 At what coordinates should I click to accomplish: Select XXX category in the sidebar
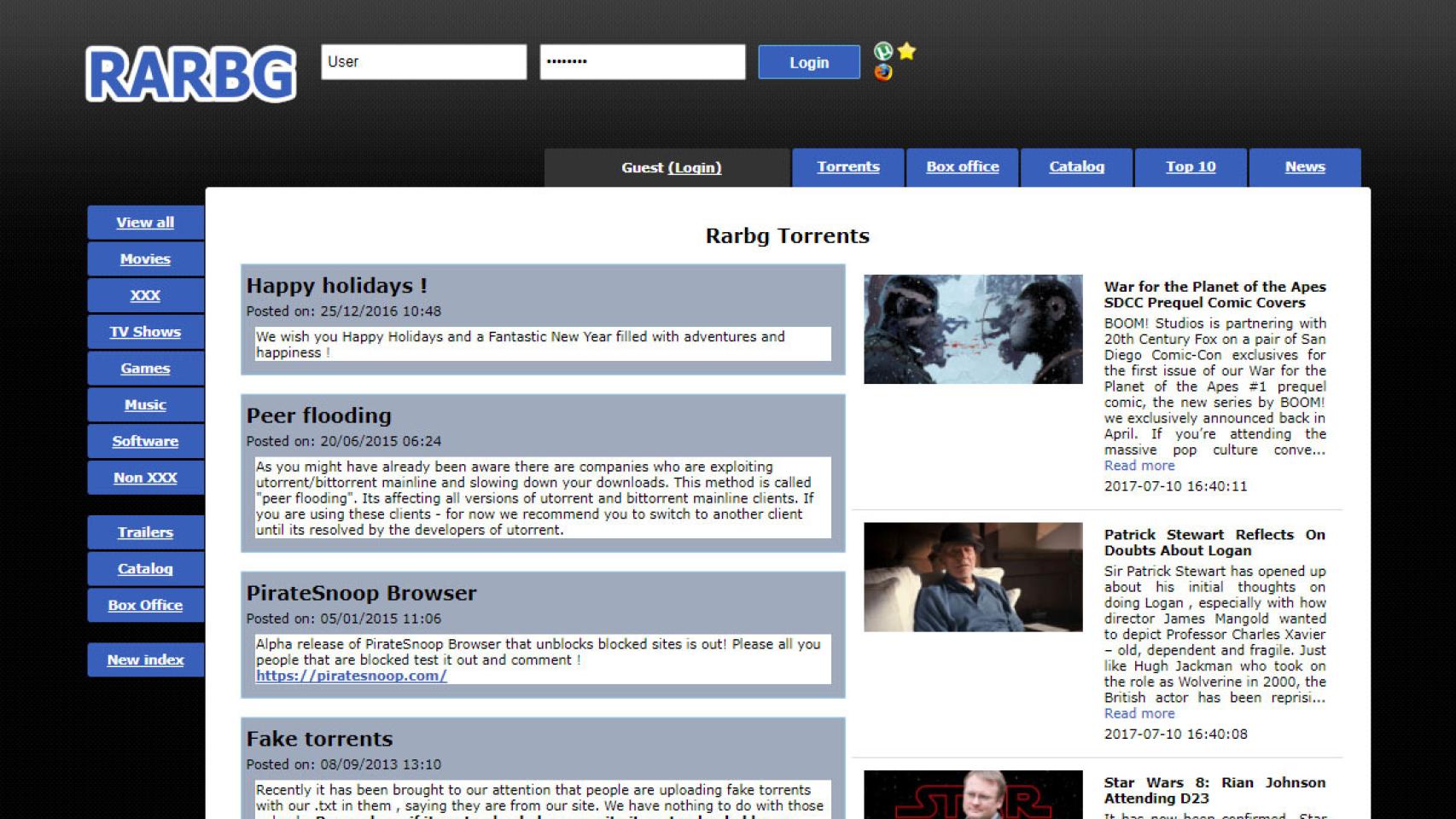point(146,295)
